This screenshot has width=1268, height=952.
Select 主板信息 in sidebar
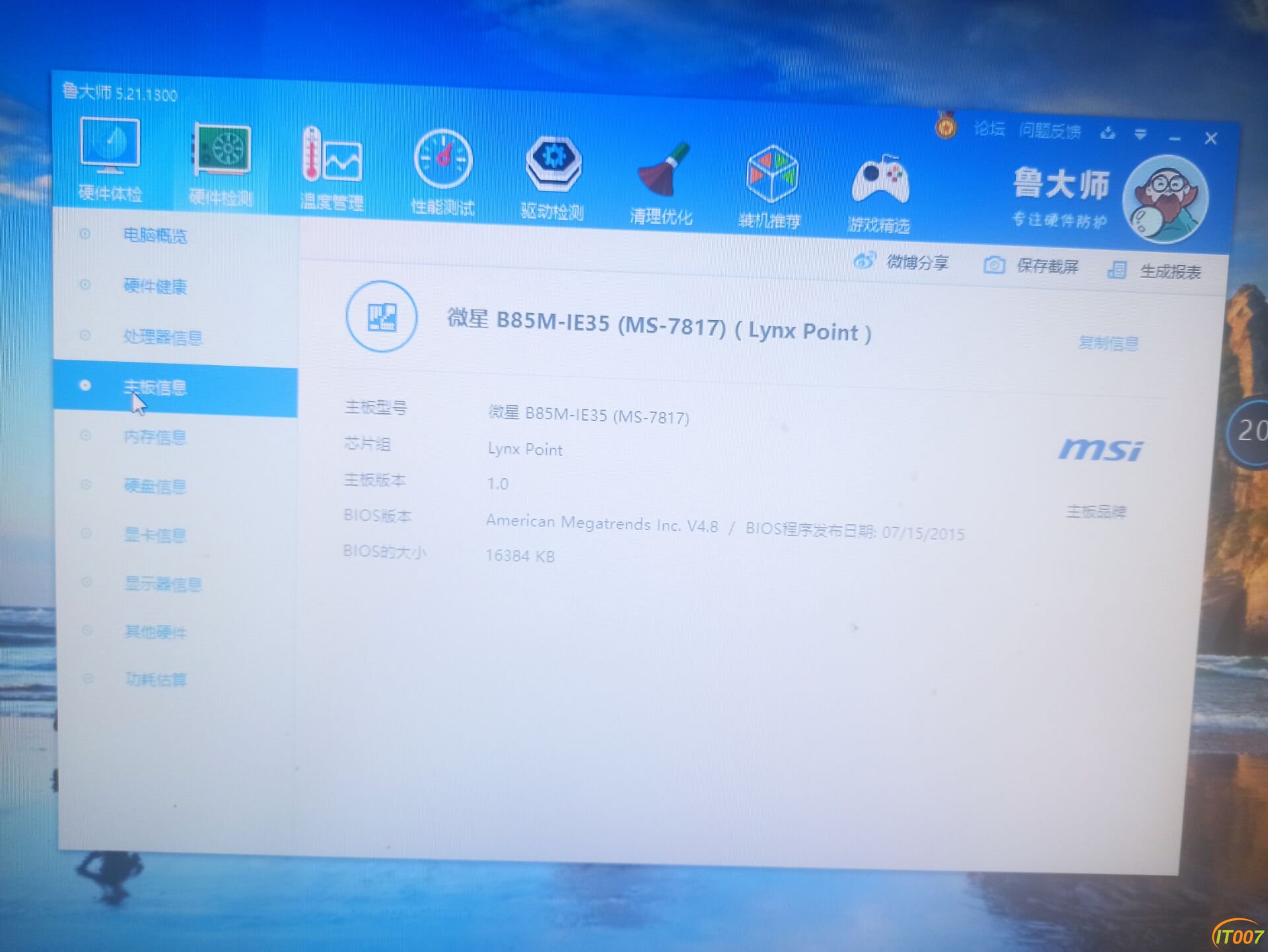(176, 388)
